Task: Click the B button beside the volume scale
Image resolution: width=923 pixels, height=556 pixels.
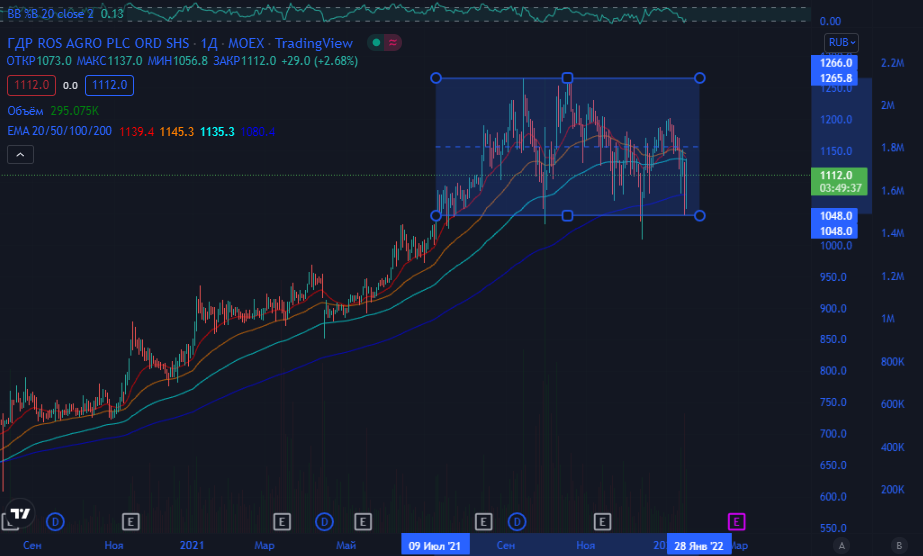Action: coord(899,545)
